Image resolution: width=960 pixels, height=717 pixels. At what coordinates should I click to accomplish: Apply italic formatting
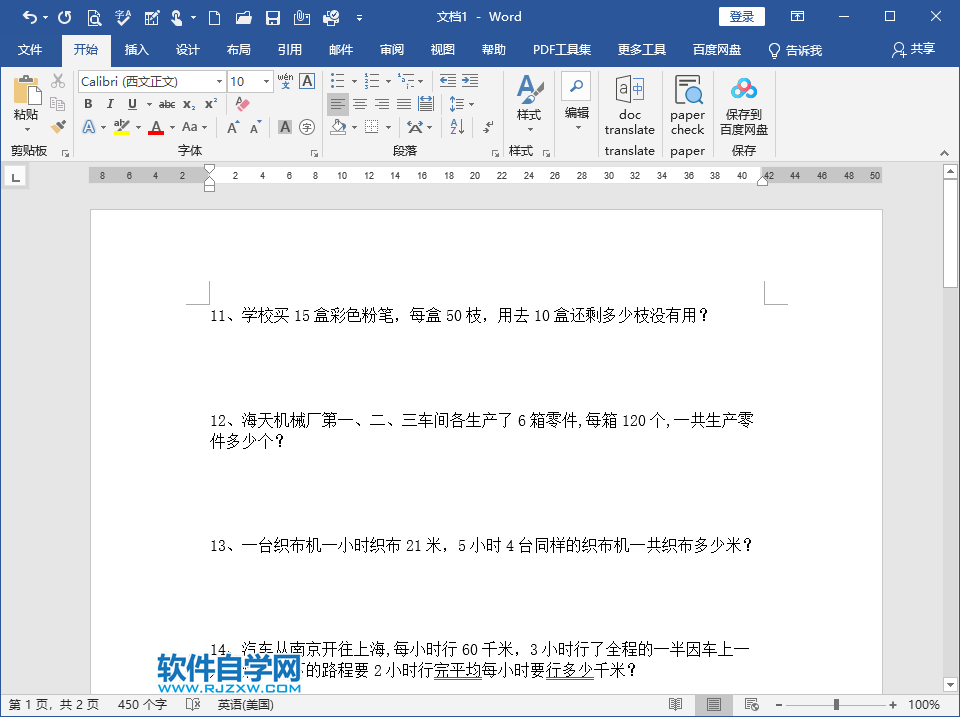(110, 103)
